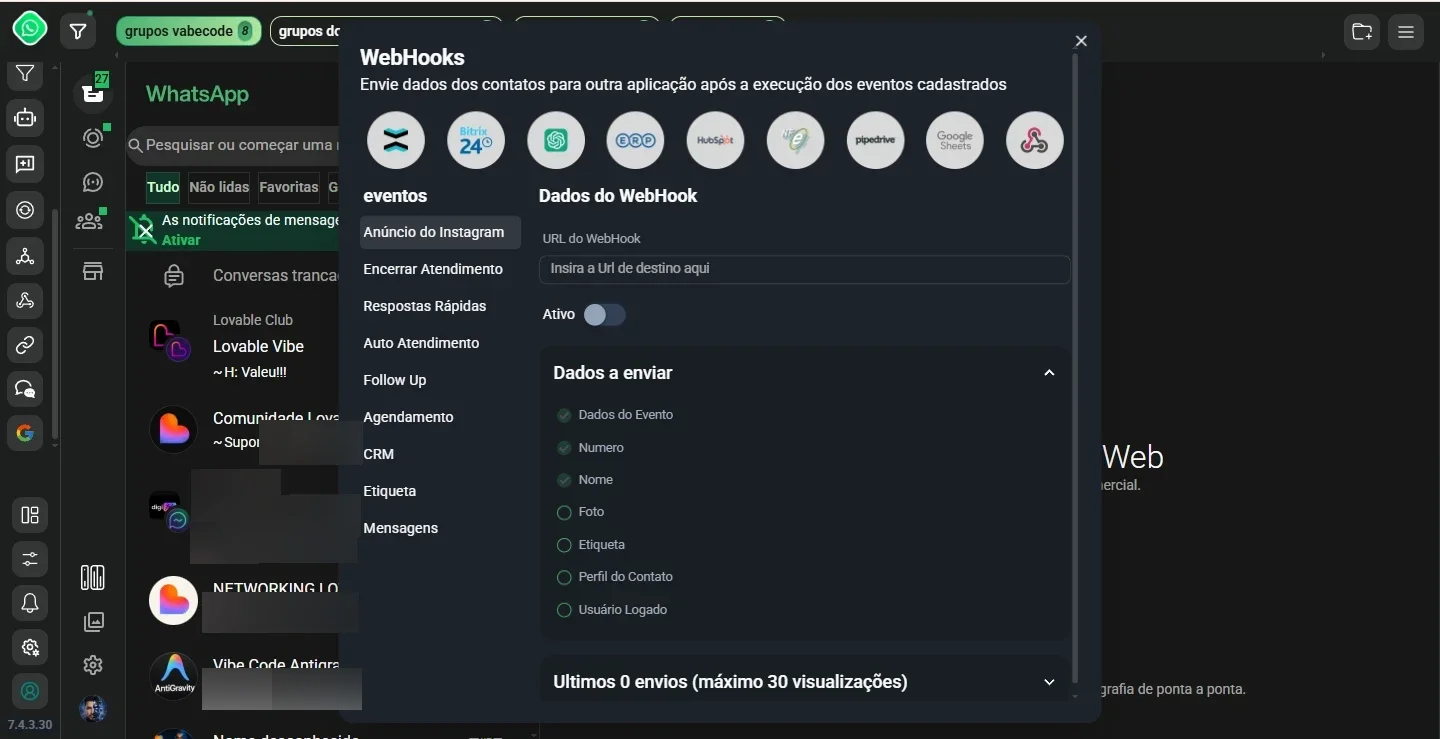Select the NF-e integration icon
Image resolution: width=1440 pixels, height=739 pixels.
796,140
